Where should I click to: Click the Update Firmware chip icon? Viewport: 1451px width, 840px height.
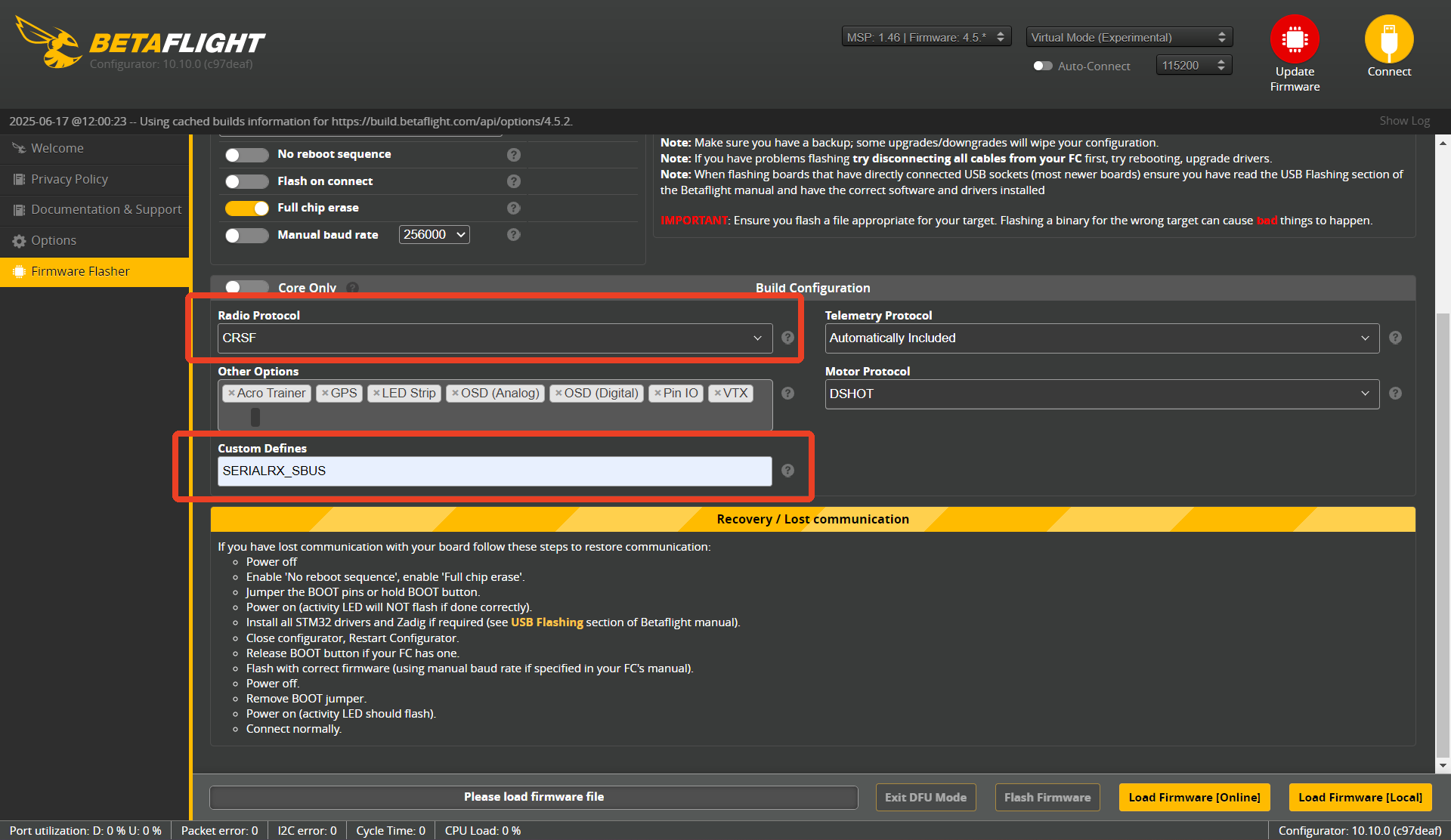pos(1295,39)
